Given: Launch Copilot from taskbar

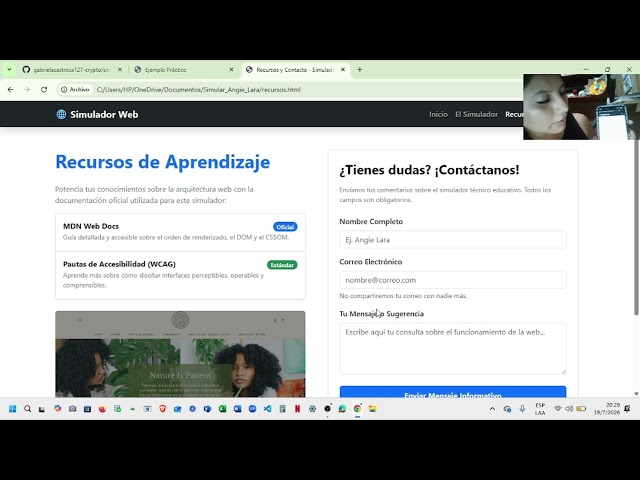Looking at the screenshot, I should pos(57,409).
